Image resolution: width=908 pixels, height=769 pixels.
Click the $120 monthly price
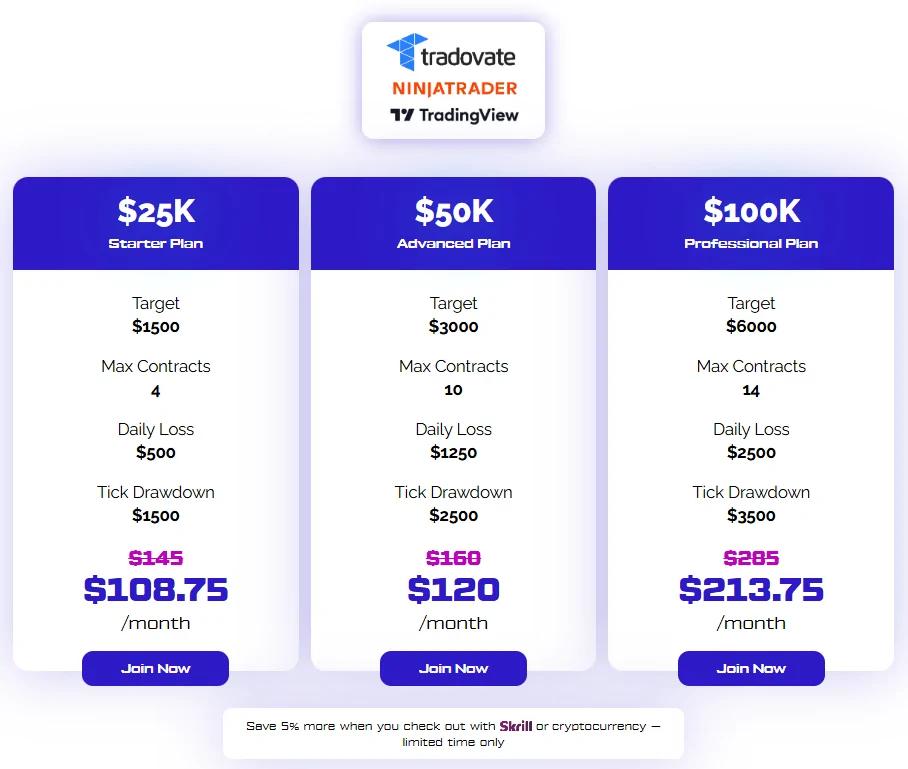click(453, 589)
